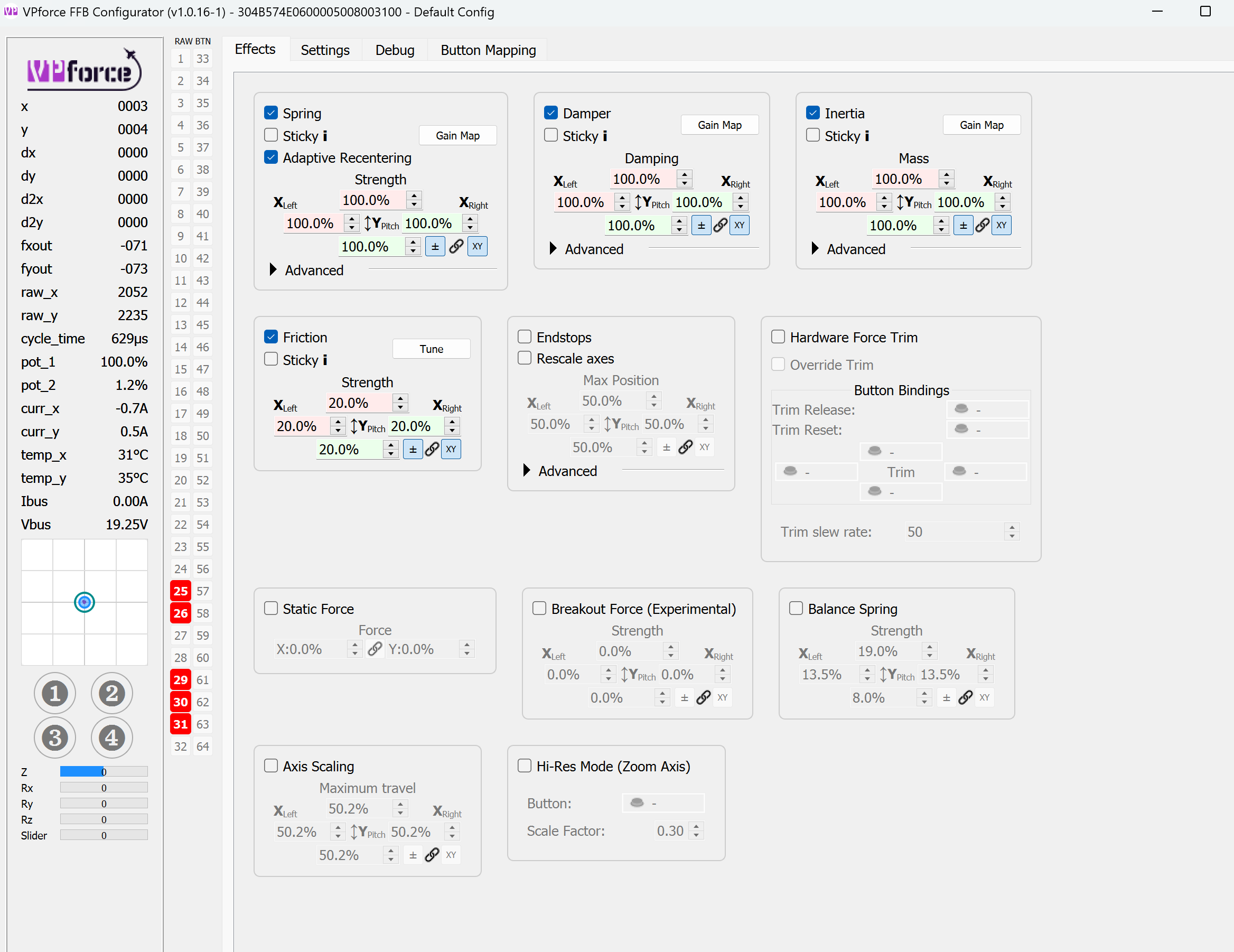Viewport: 1234px width, 952px height.
Task: Click plus-minus button in Inertia panel
Action: click(963, 226)
